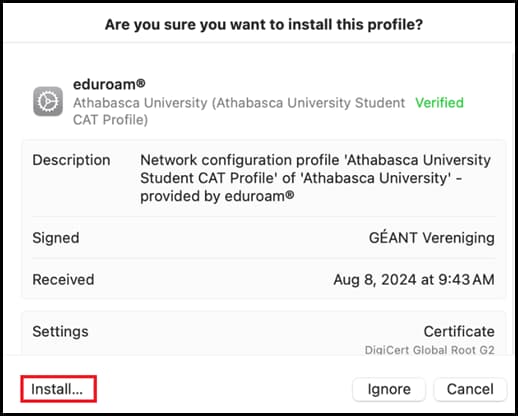518x416 pixels.
Task: Click the Description row label
Action: 71,160
